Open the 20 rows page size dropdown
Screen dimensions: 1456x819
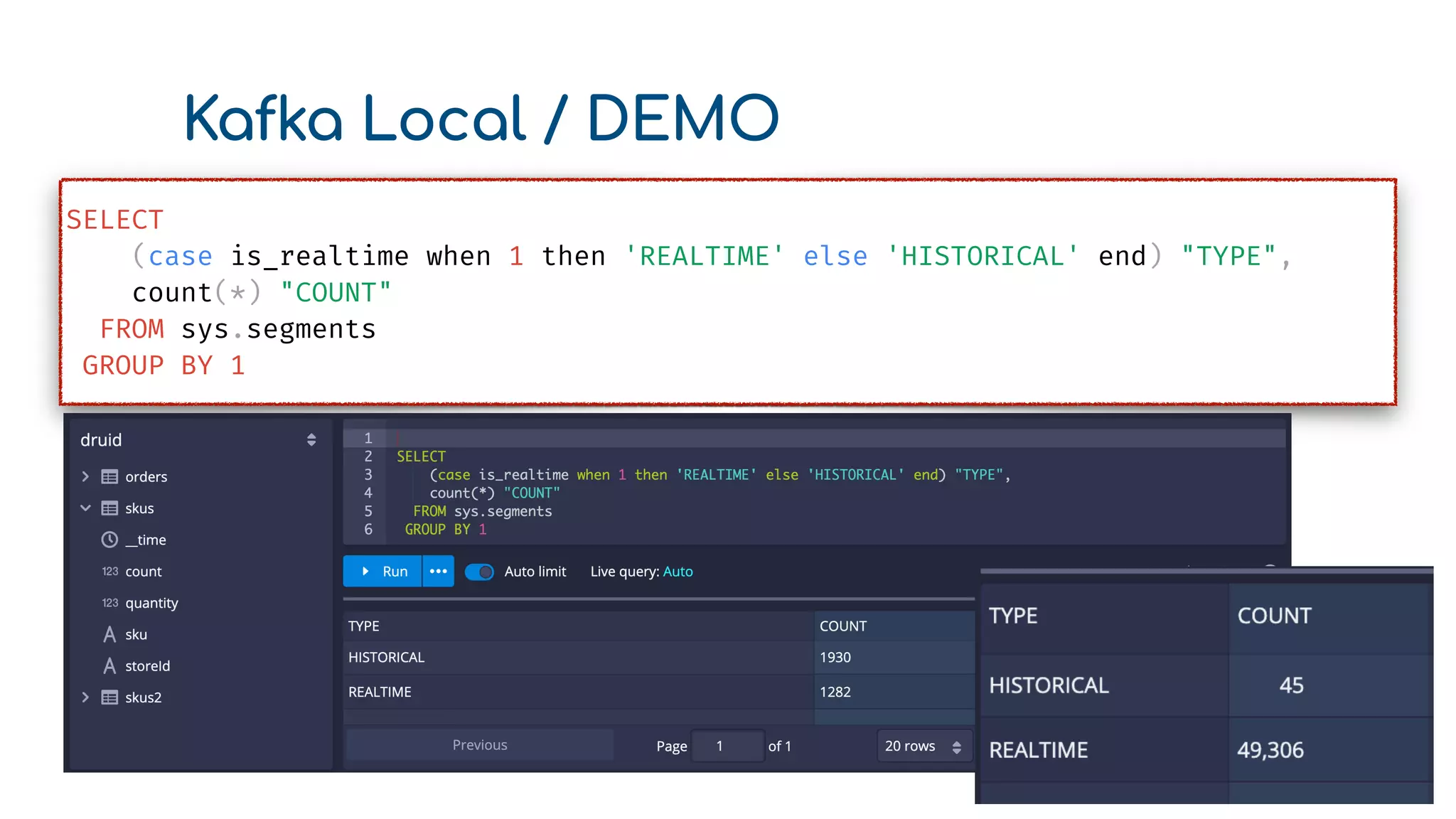tap(924, 746)
